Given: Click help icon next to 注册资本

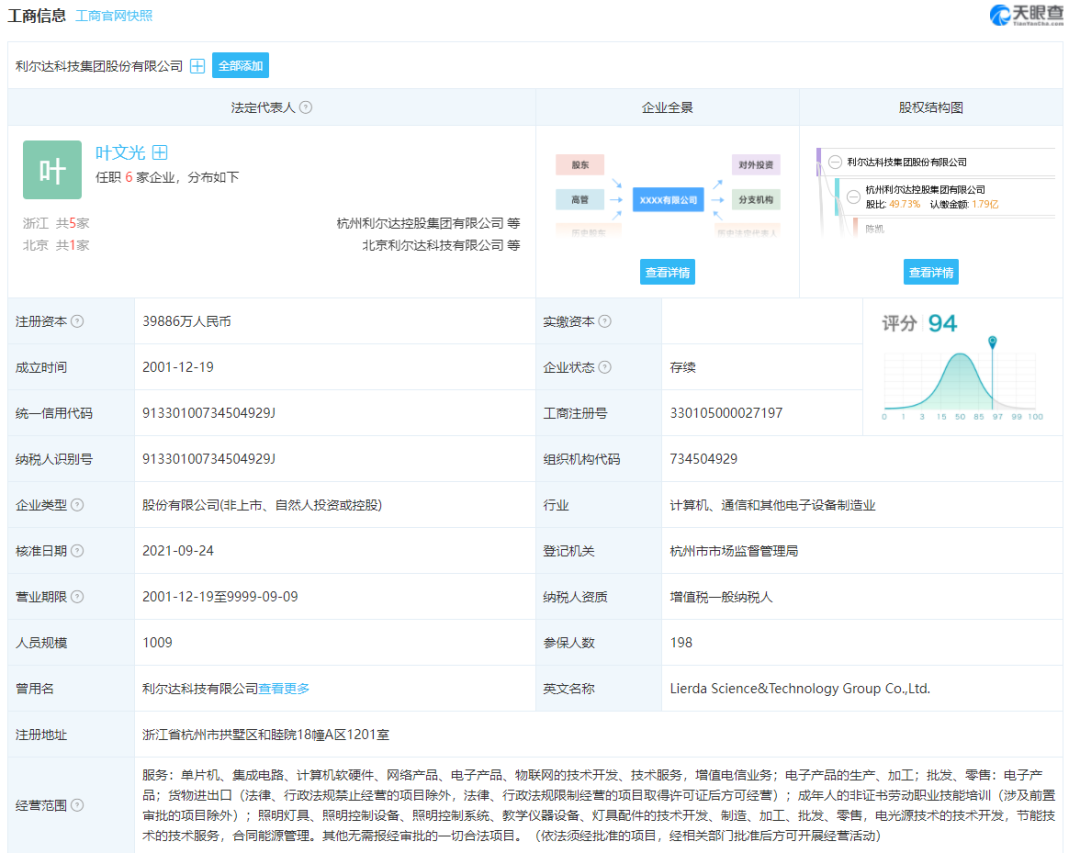Looking at the screenshot, I should 78,321.
